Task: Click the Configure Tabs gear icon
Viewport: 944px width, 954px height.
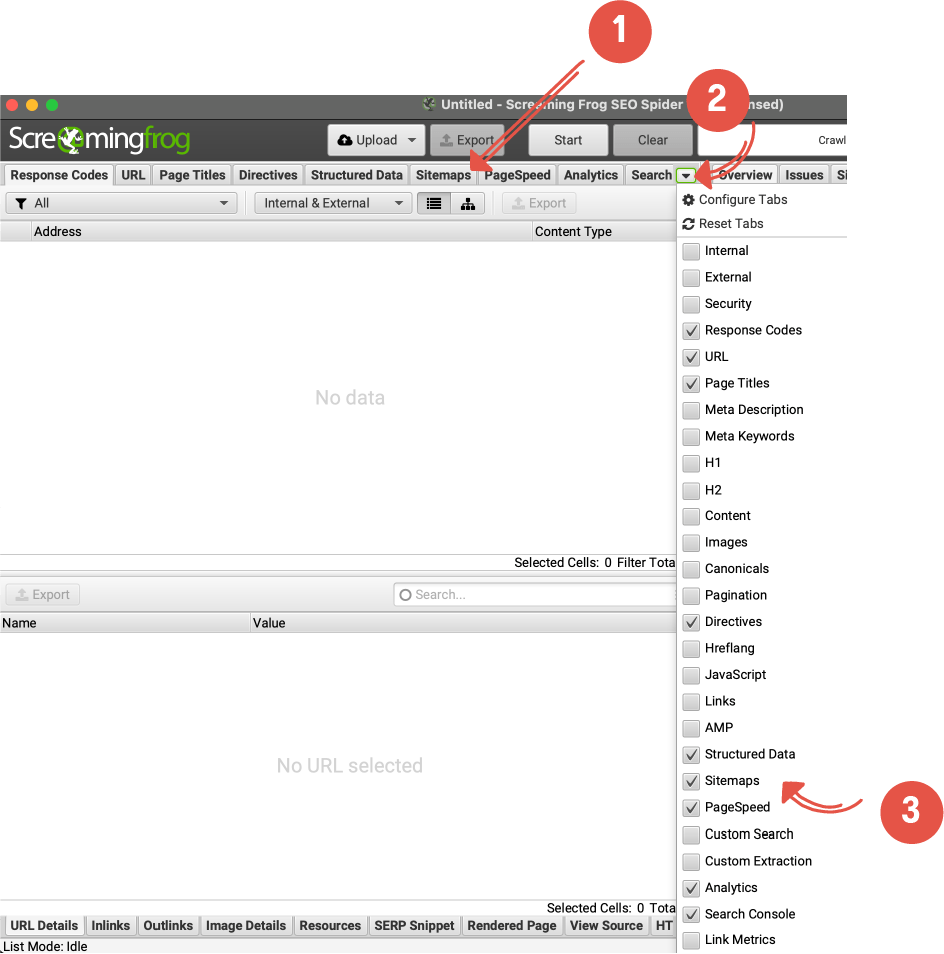Action: pyautogui.click(x=689, y=200)
